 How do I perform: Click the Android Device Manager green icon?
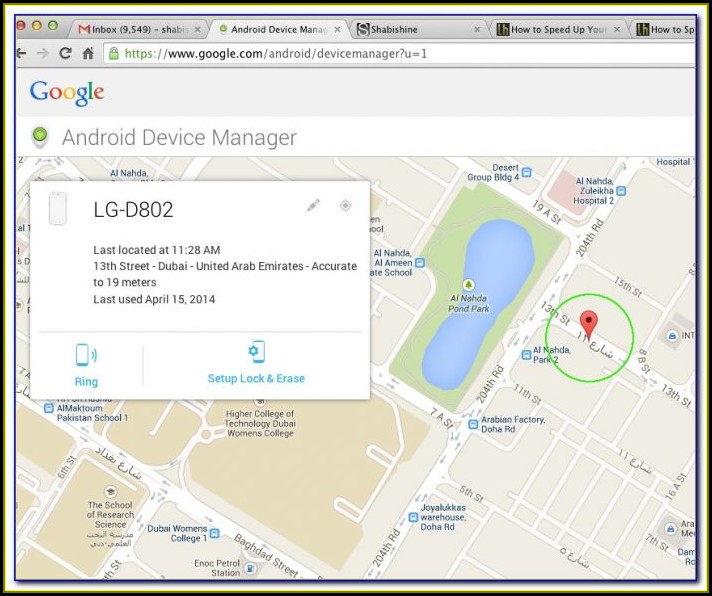[x=40, y=137]
